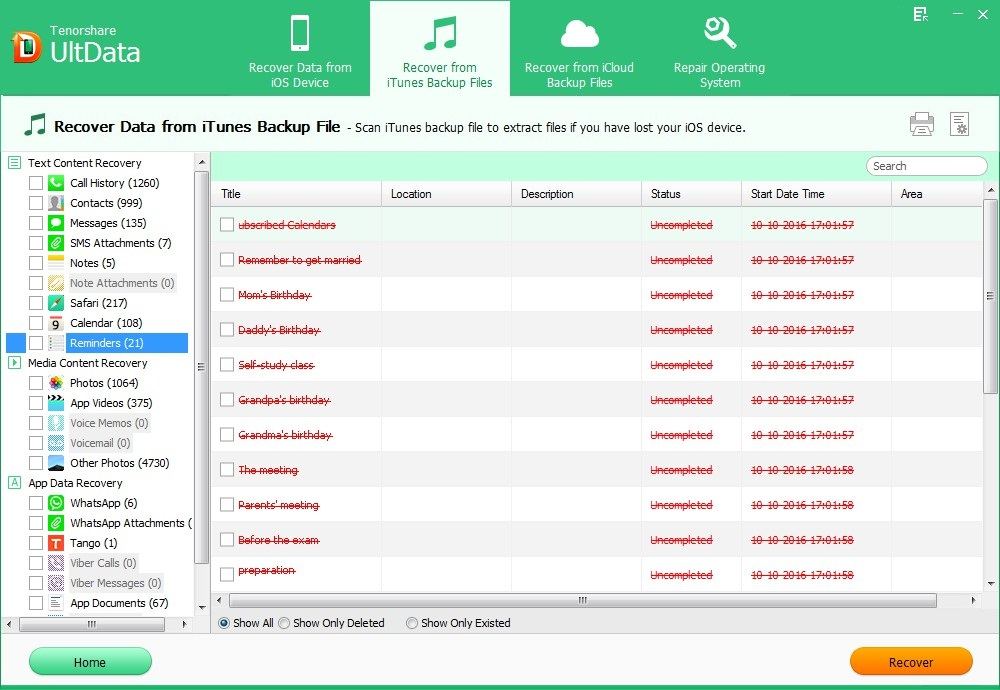Click the Safari icon in Text Content Recovery
Screen dimensions: 1000x690
pos(55,303)
